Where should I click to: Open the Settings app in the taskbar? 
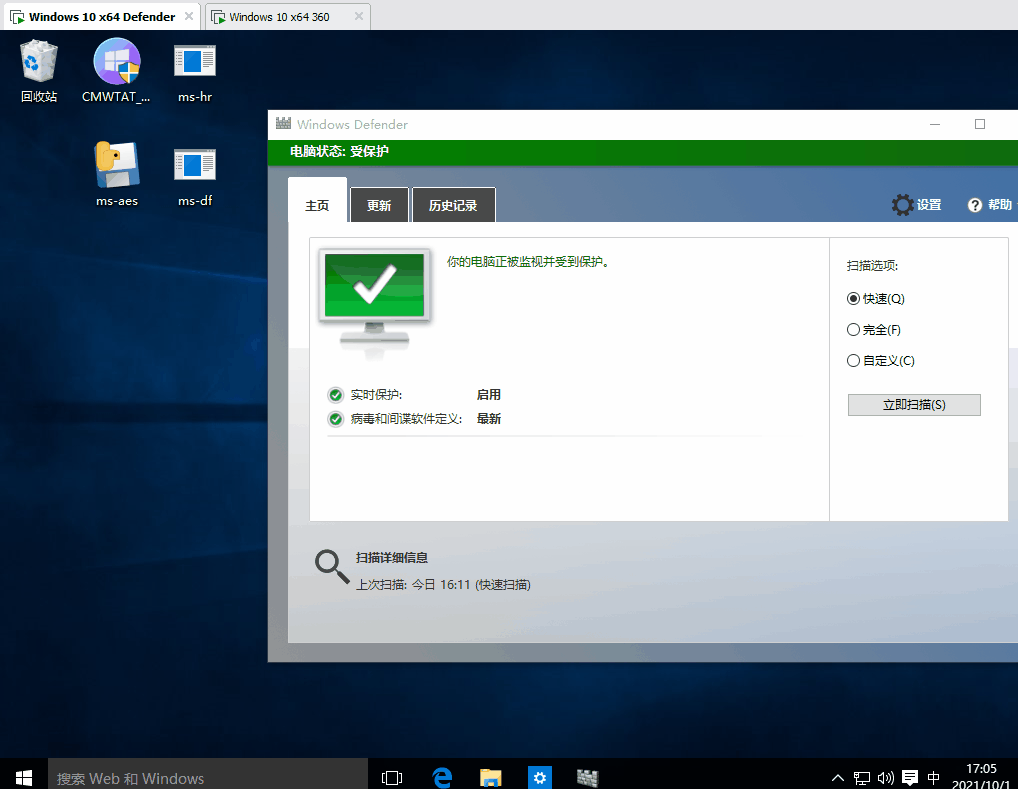[540, 777]
